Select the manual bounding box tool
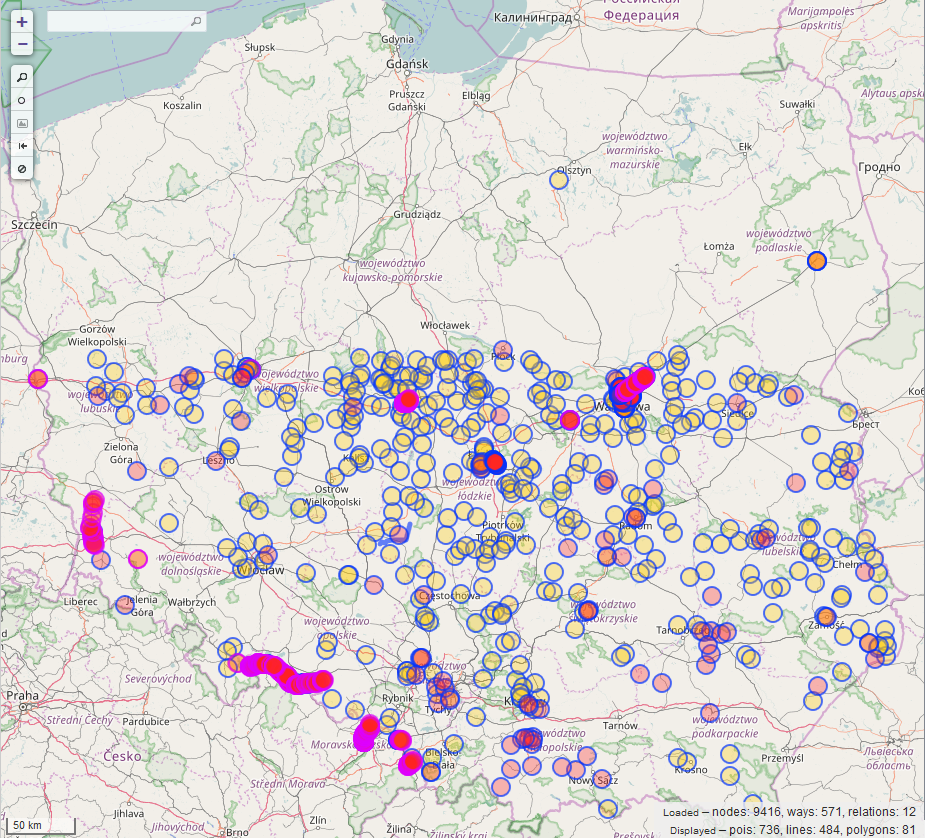 point(22,123)
